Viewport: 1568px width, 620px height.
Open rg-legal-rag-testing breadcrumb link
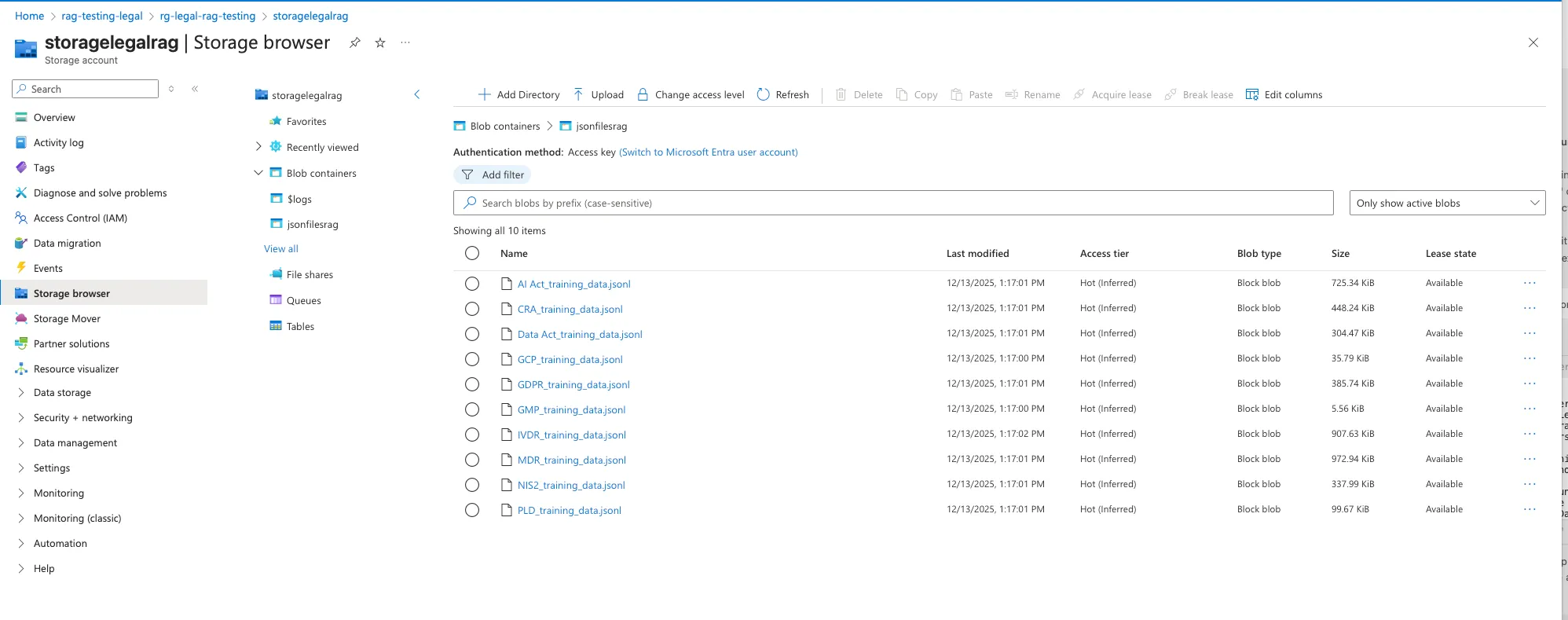point(207,16)
